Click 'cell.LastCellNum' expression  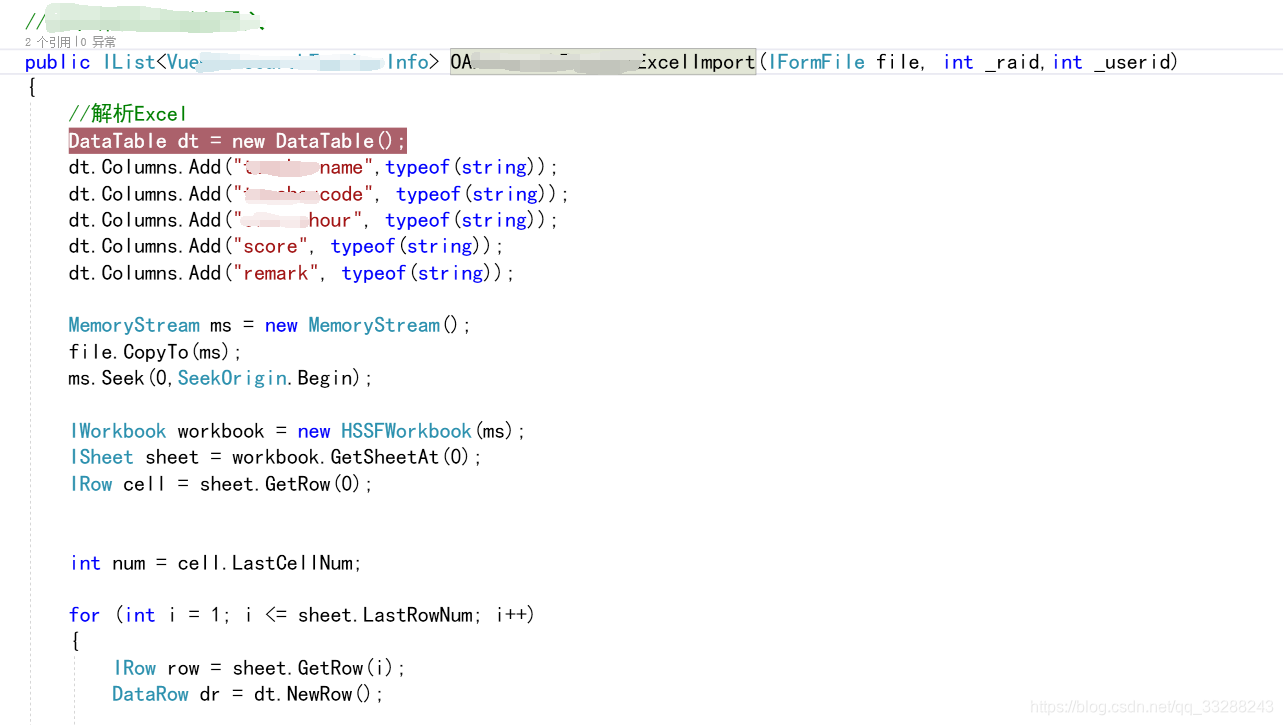click(265, 563)
